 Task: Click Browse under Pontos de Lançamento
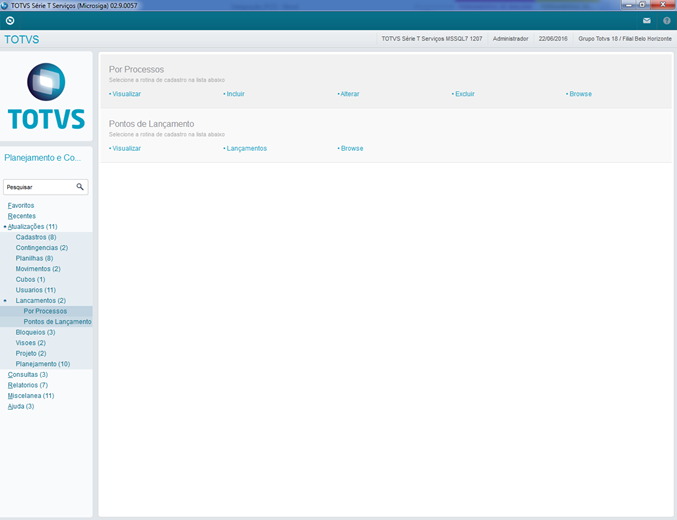tap(352, 149)
